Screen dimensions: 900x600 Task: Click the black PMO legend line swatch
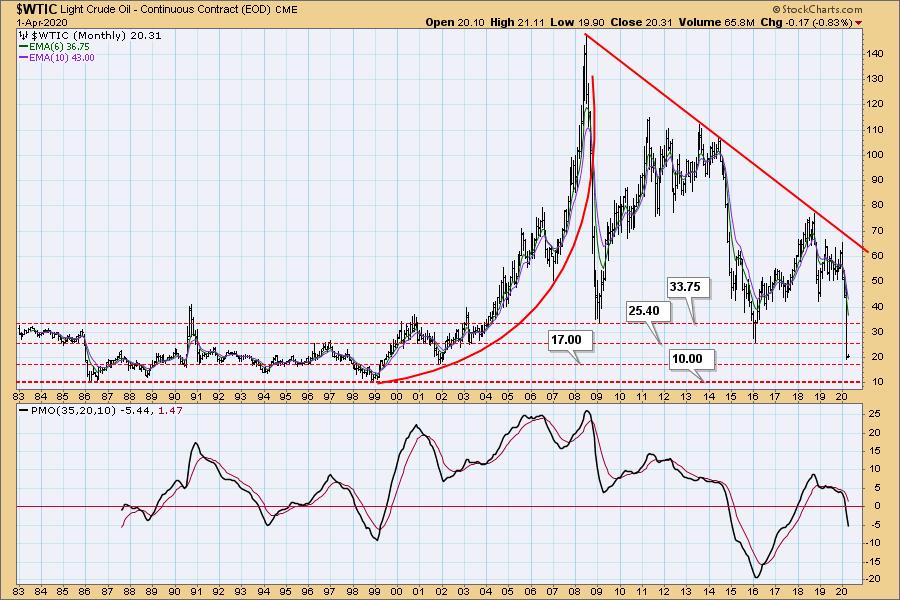click(x=23, y=411)
